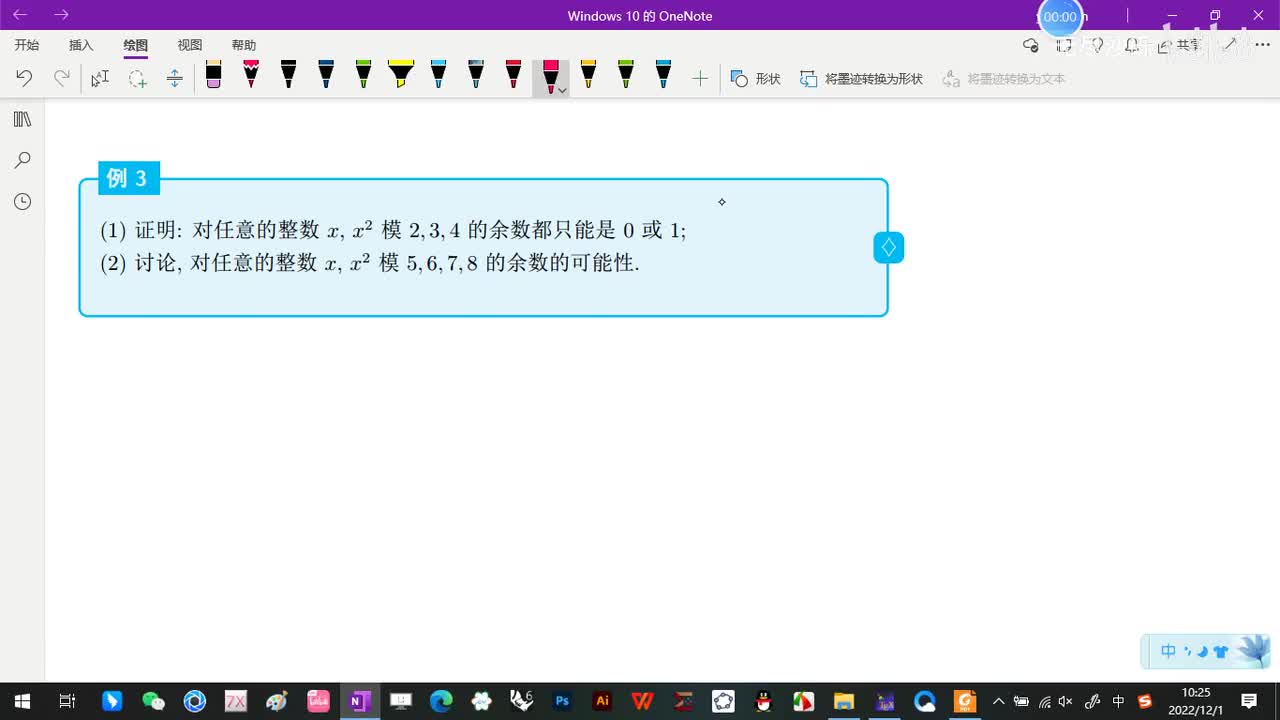
Task: Open File Explorer from the taskbar
Action: point(844,701)
